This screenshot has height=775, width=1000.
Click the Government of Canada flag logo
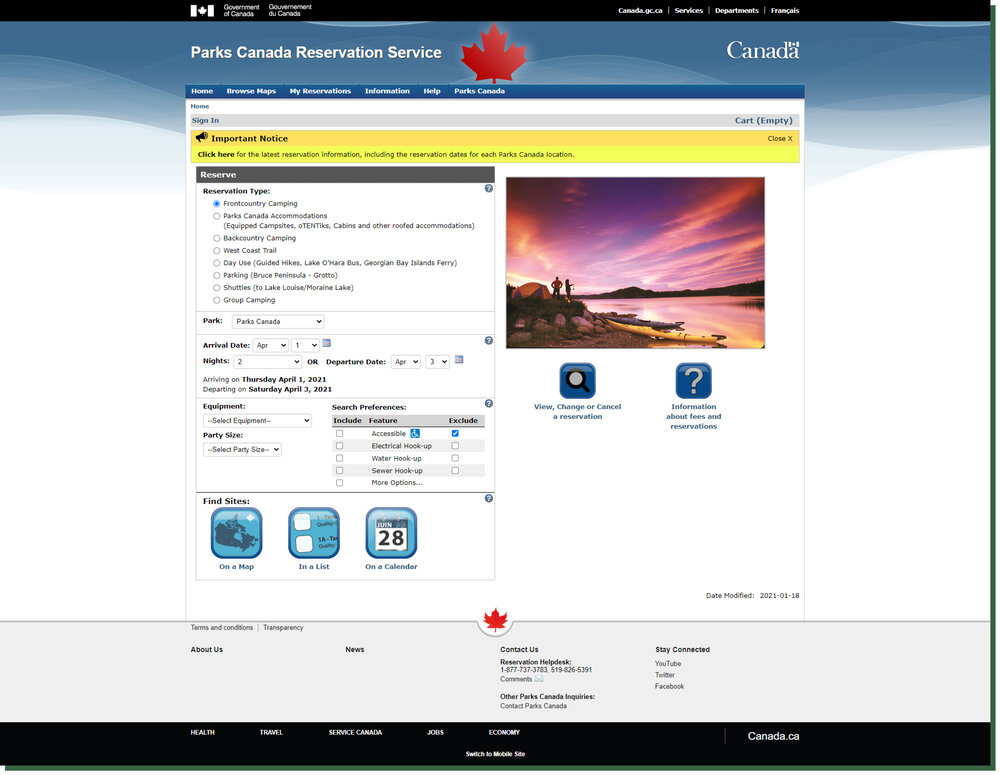point(202,10)
